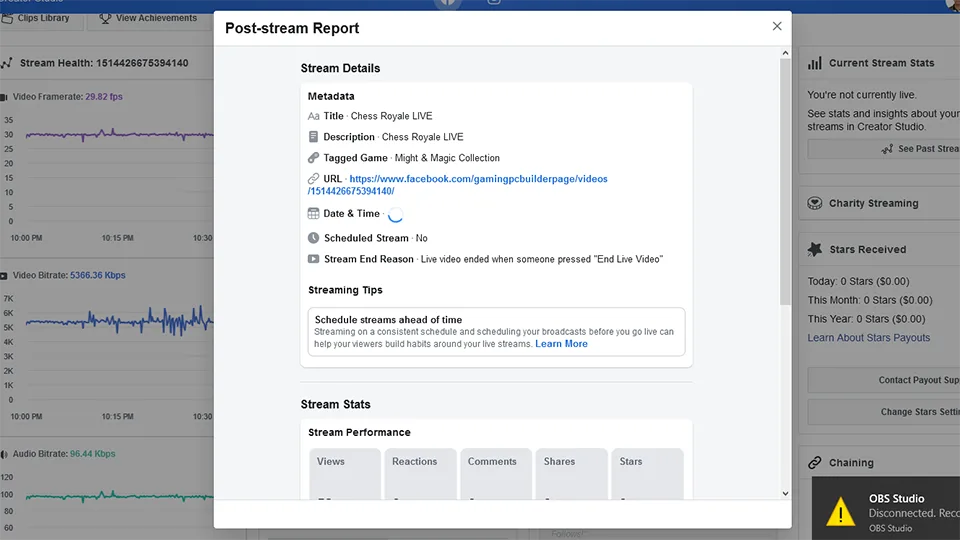
Task: Close the Post-stream Report dialog
Action: point(777,26)
